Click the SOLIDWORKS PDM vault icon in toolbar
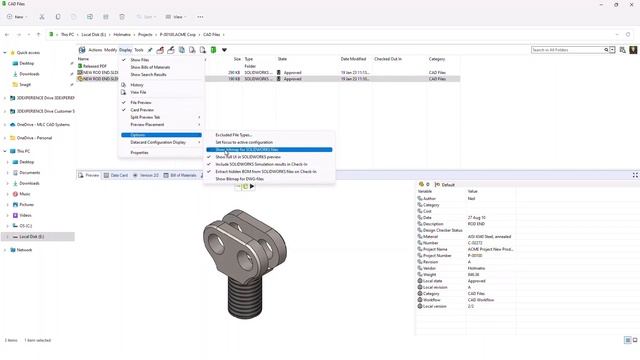The image size is (640, 360). [x=82, y=50]
